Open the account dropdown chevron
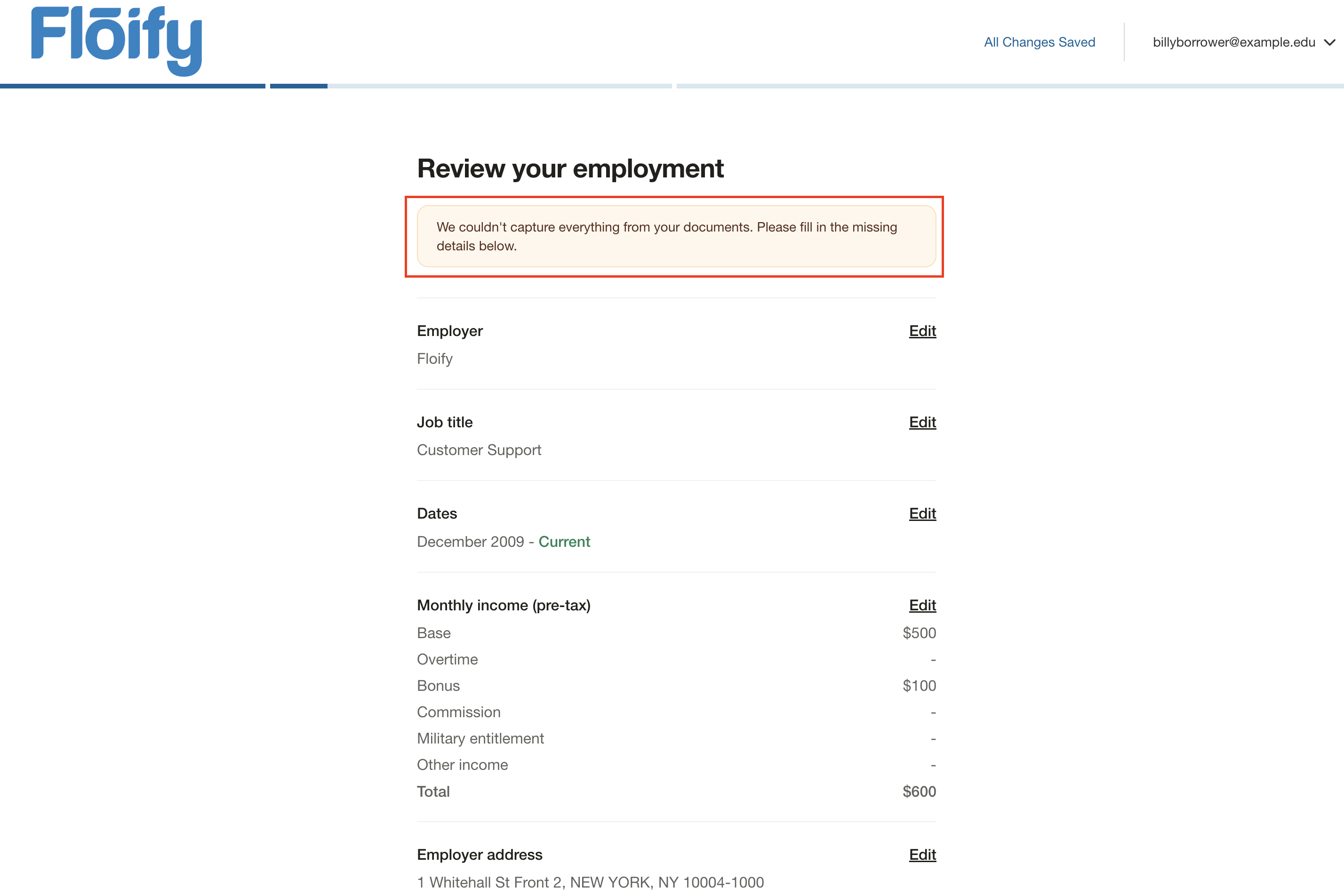Image resolution: width=1344 pixels, height=896 pixels. point(1330,42)
